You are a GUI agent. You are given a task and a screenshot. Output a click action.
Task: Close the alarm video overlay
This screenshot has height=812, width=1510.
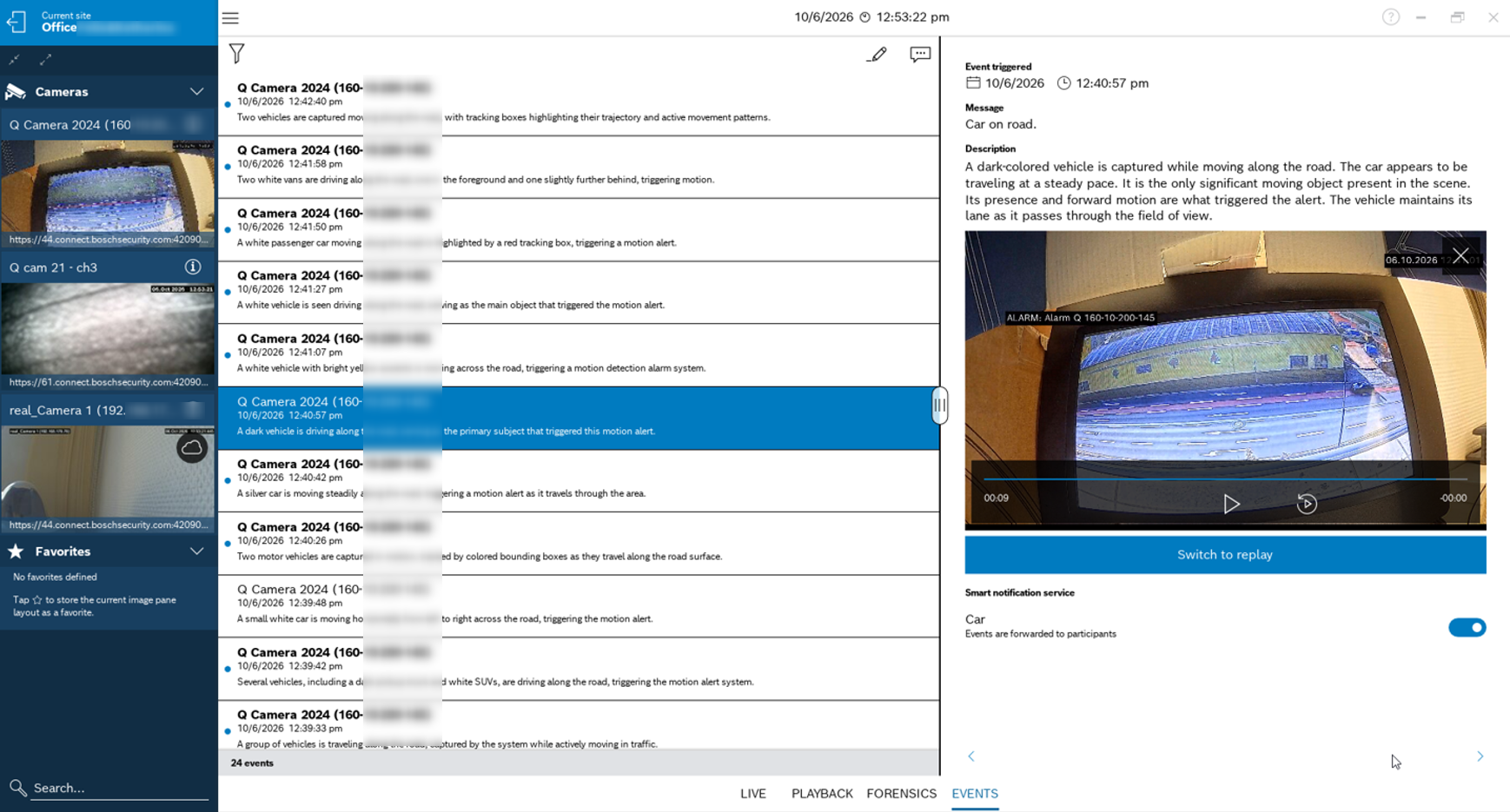[x=1460, y=256]
